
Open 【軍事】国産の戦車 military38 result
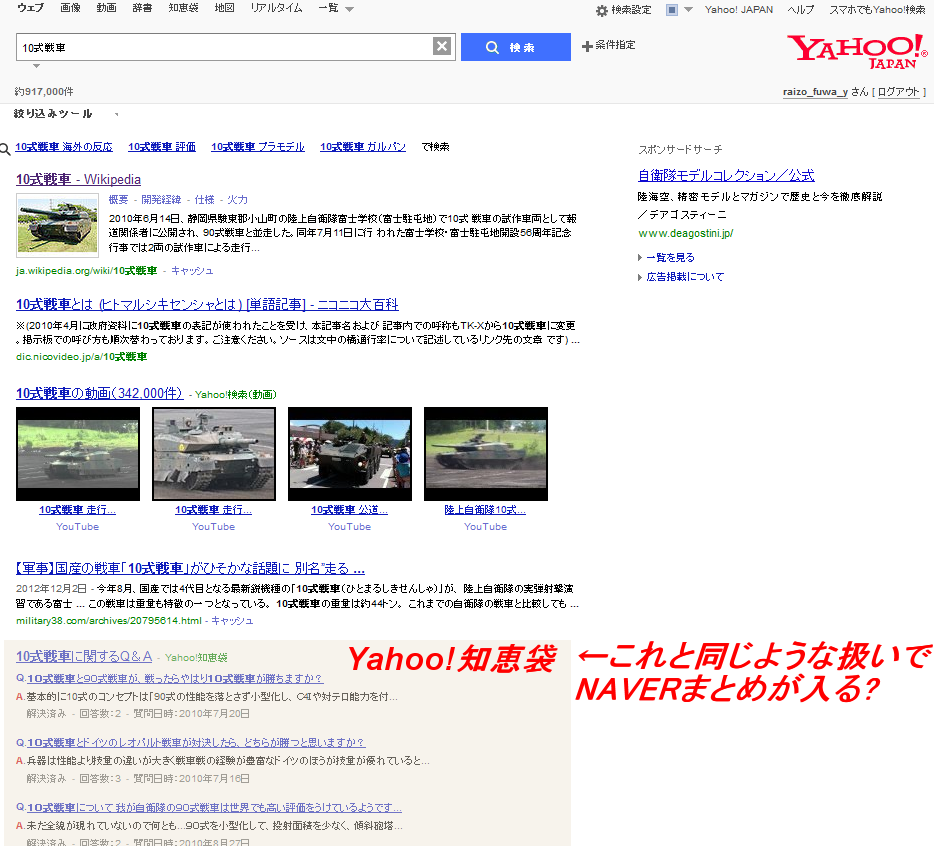tap(190, 568)
